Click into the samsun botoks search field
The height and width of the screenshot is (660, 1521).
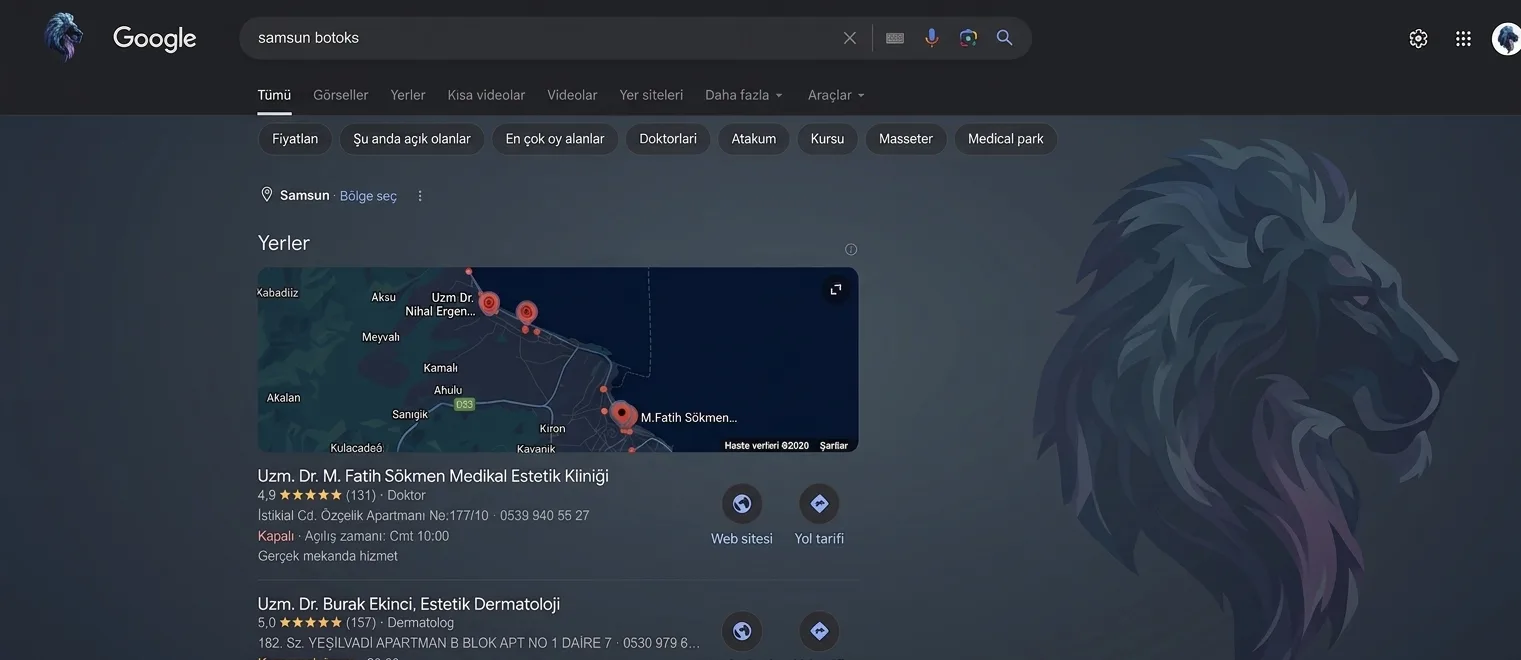(540, 38)
